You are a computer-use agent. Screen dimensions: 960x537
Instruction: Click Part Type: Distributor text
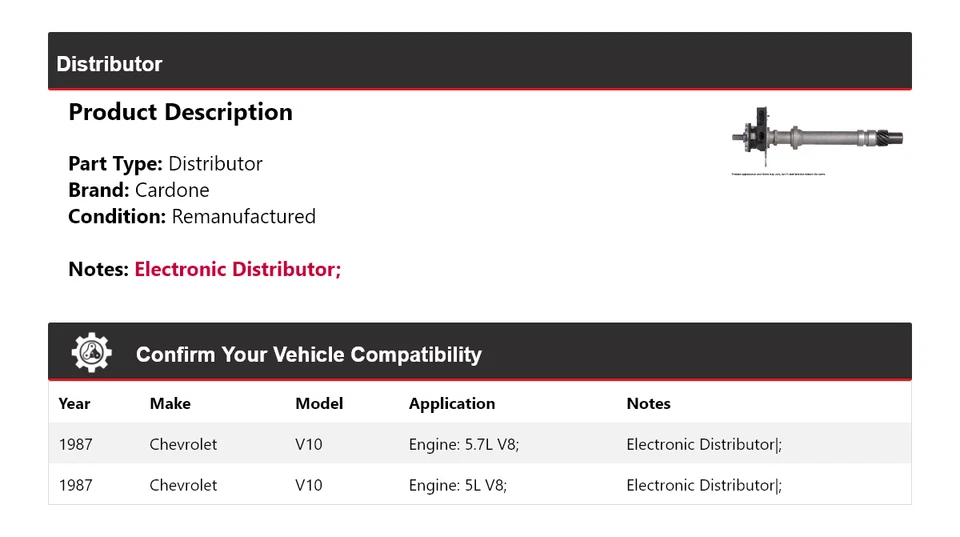coord(165,164)
